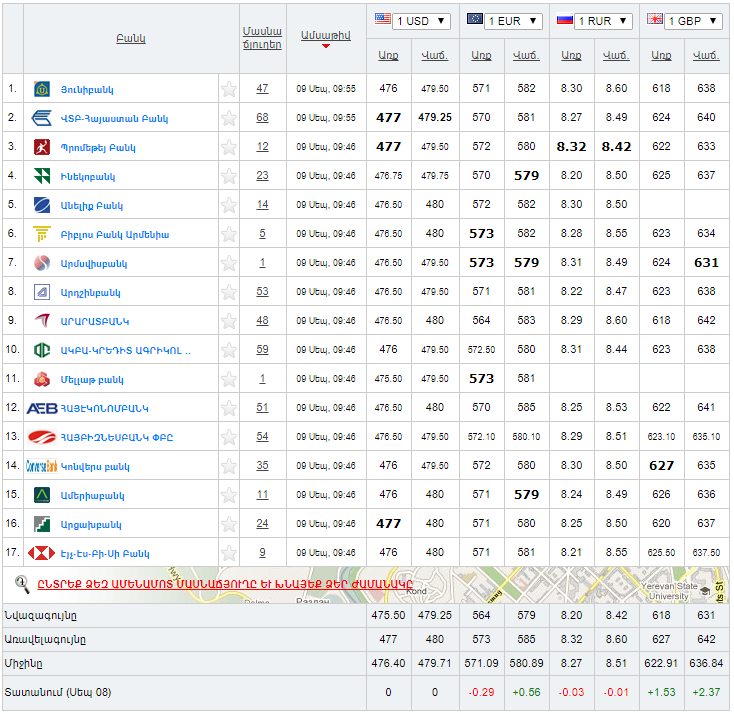Sort by the Բանկ column header
This screenshot has height=714, width=734.
pos(130,39)
